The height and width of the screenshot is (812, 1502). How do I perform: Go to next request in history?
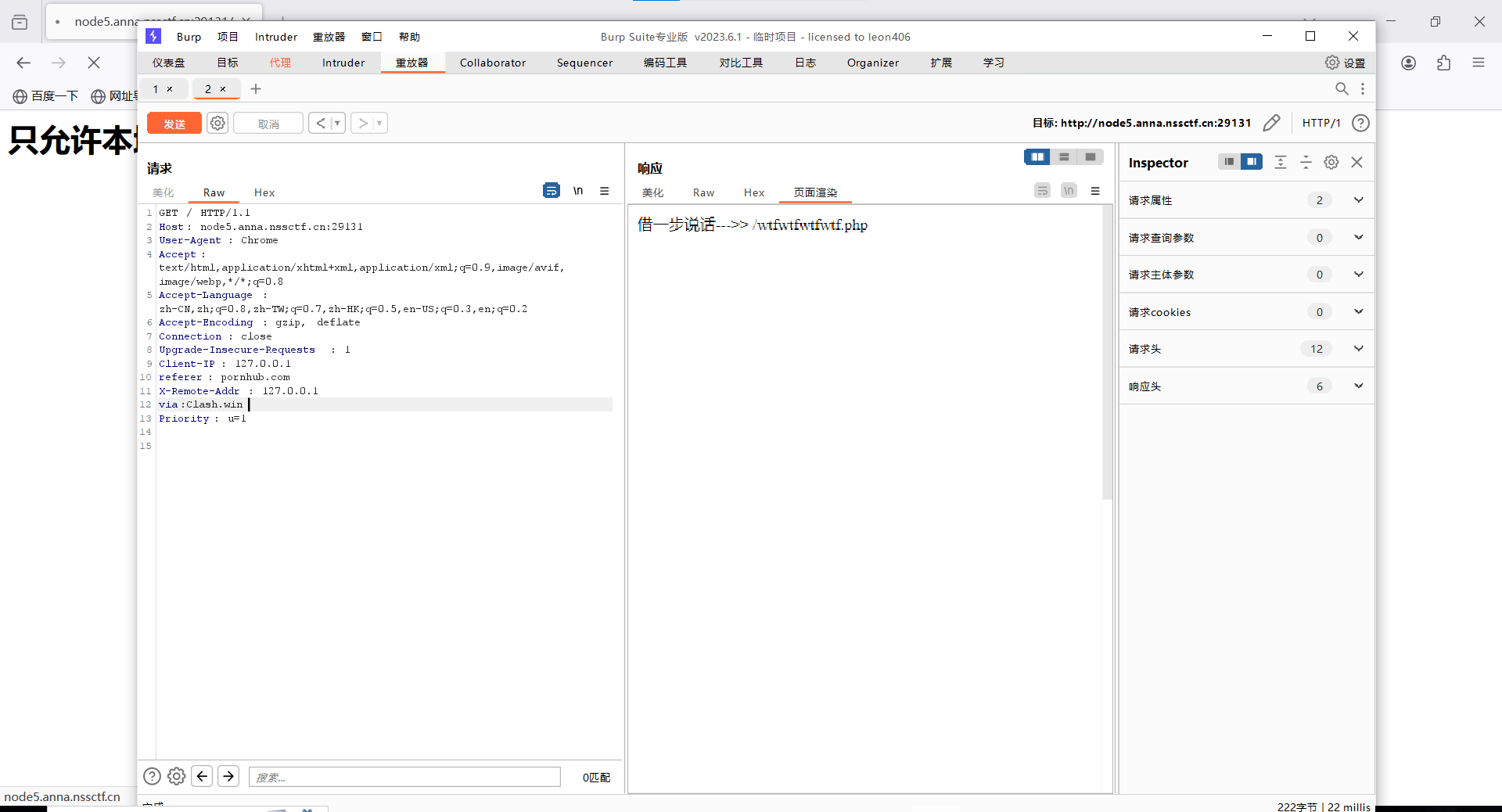point(362,123)
